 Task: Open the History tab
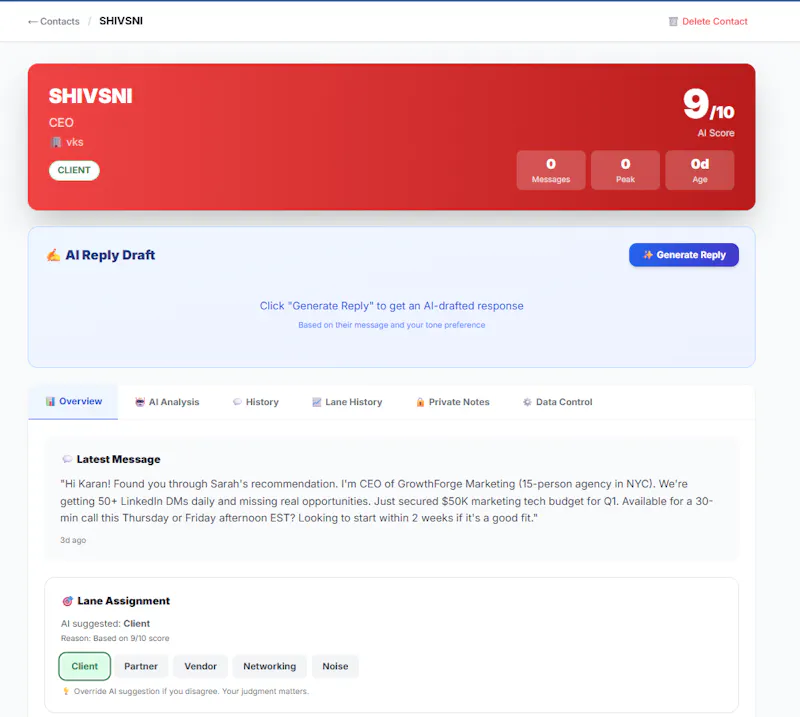pyautogui.click(x=256, y=402)
